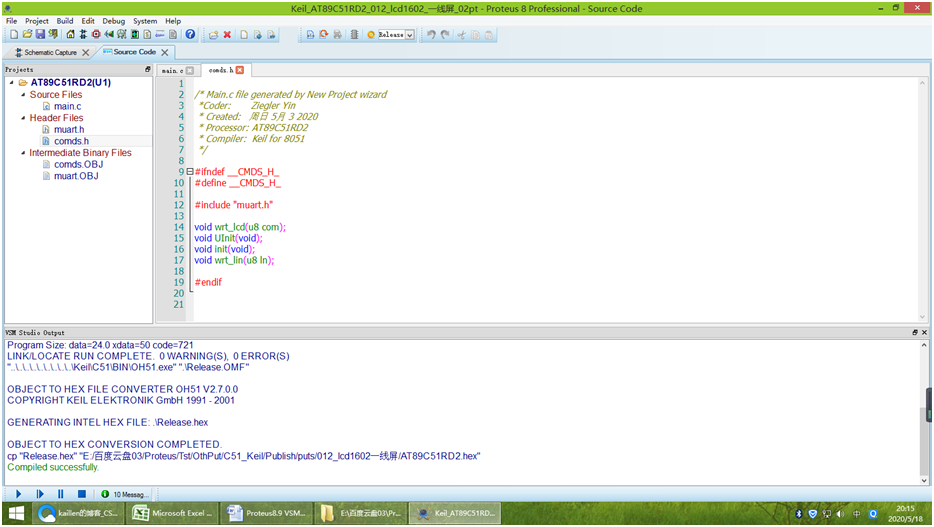This screenshot has width=934, height=527.
Task: Open the Build menu
Action: 65,21
